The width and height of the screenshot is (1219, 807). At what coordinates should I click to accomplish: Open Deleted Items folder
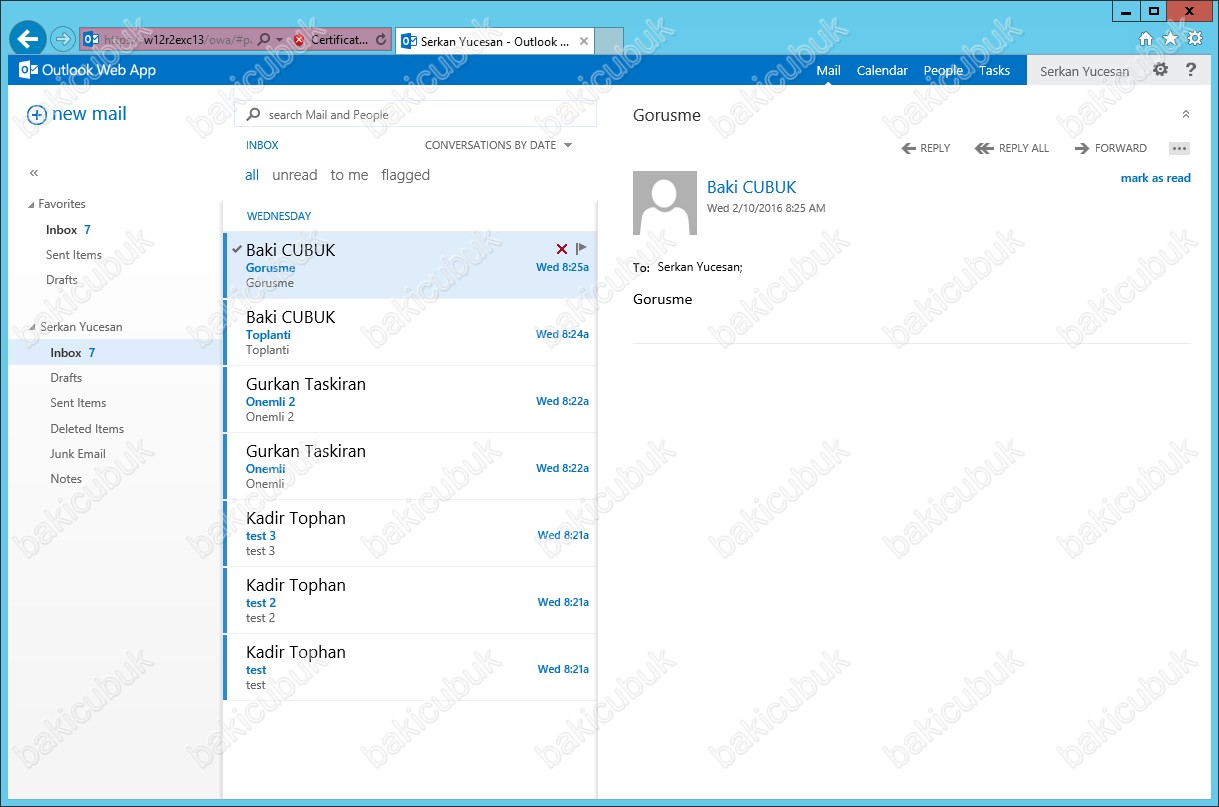pyautogui.click(x=87, y=429)
